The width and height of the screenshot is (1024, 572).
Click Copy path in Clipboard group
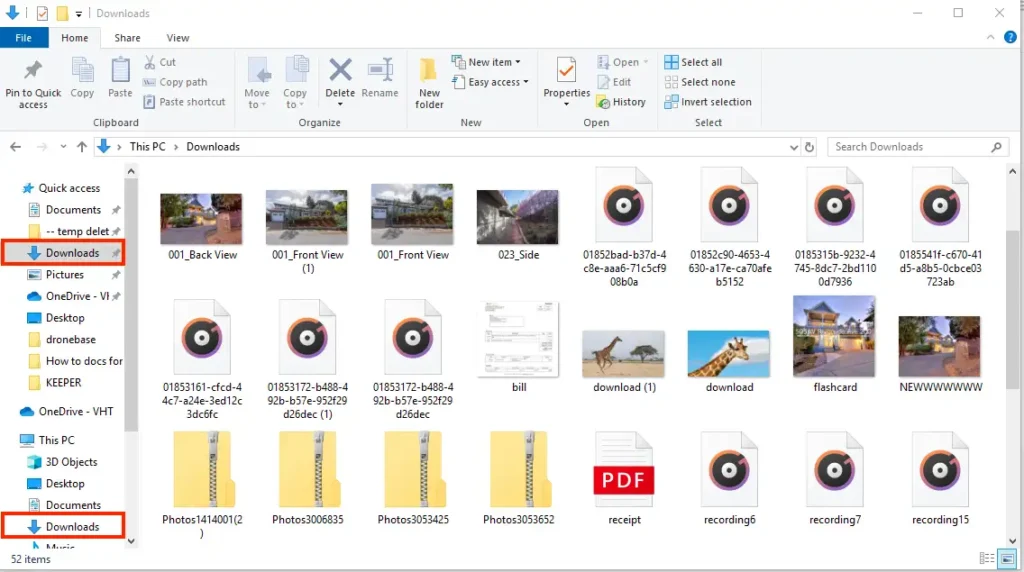[175, 82]
